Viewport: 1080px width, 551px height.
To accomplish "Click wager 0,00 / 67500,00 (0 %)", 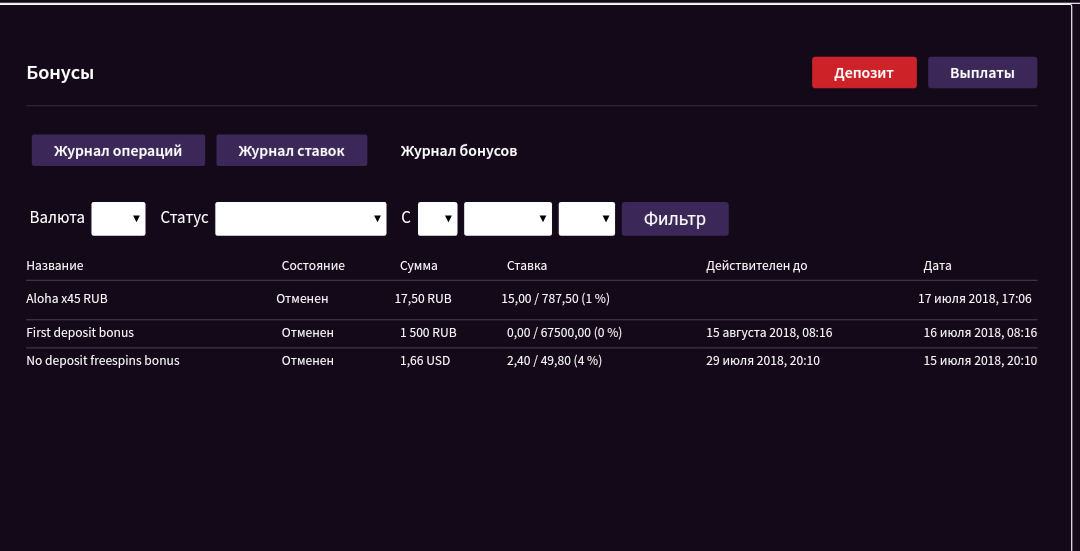I will pos(564,333).
